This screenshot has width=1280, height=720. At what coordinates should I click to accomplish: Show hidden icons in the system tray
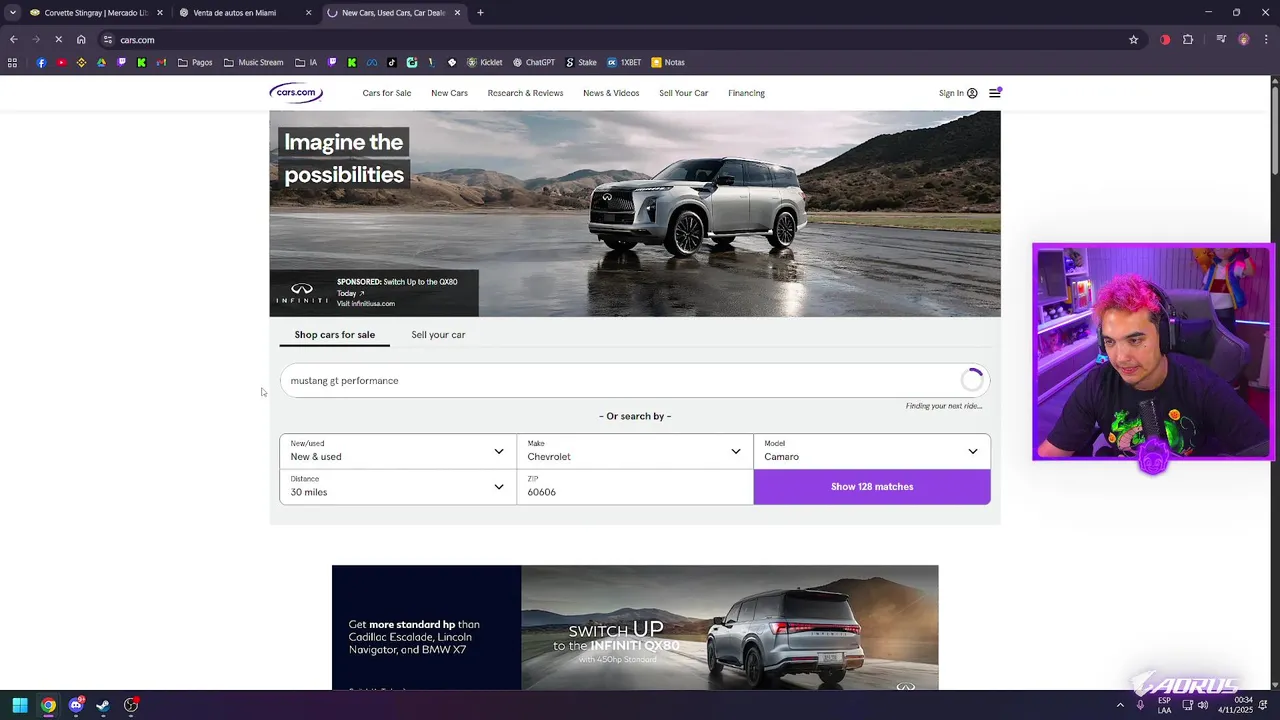[1122, 705]
